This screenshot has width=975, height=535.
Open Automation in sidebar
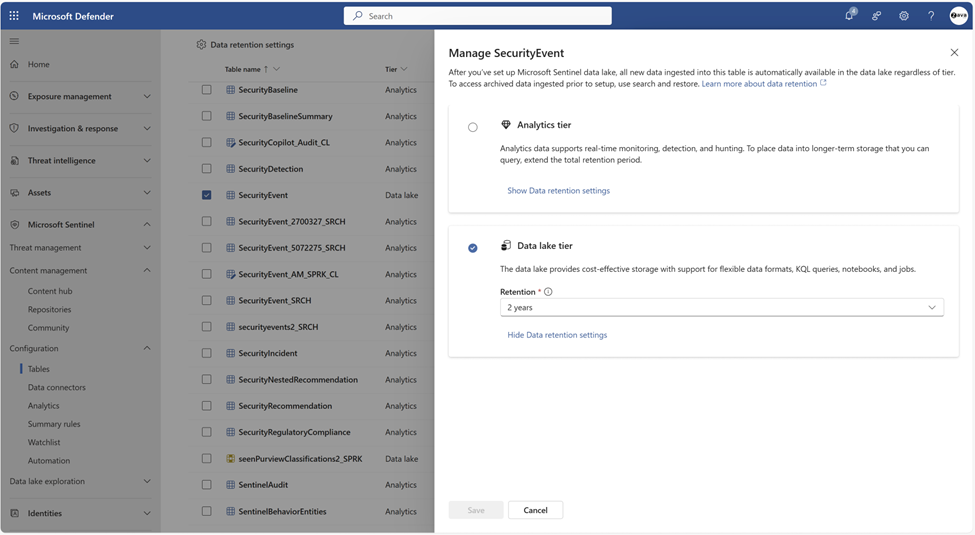click(x=49, y=460)
